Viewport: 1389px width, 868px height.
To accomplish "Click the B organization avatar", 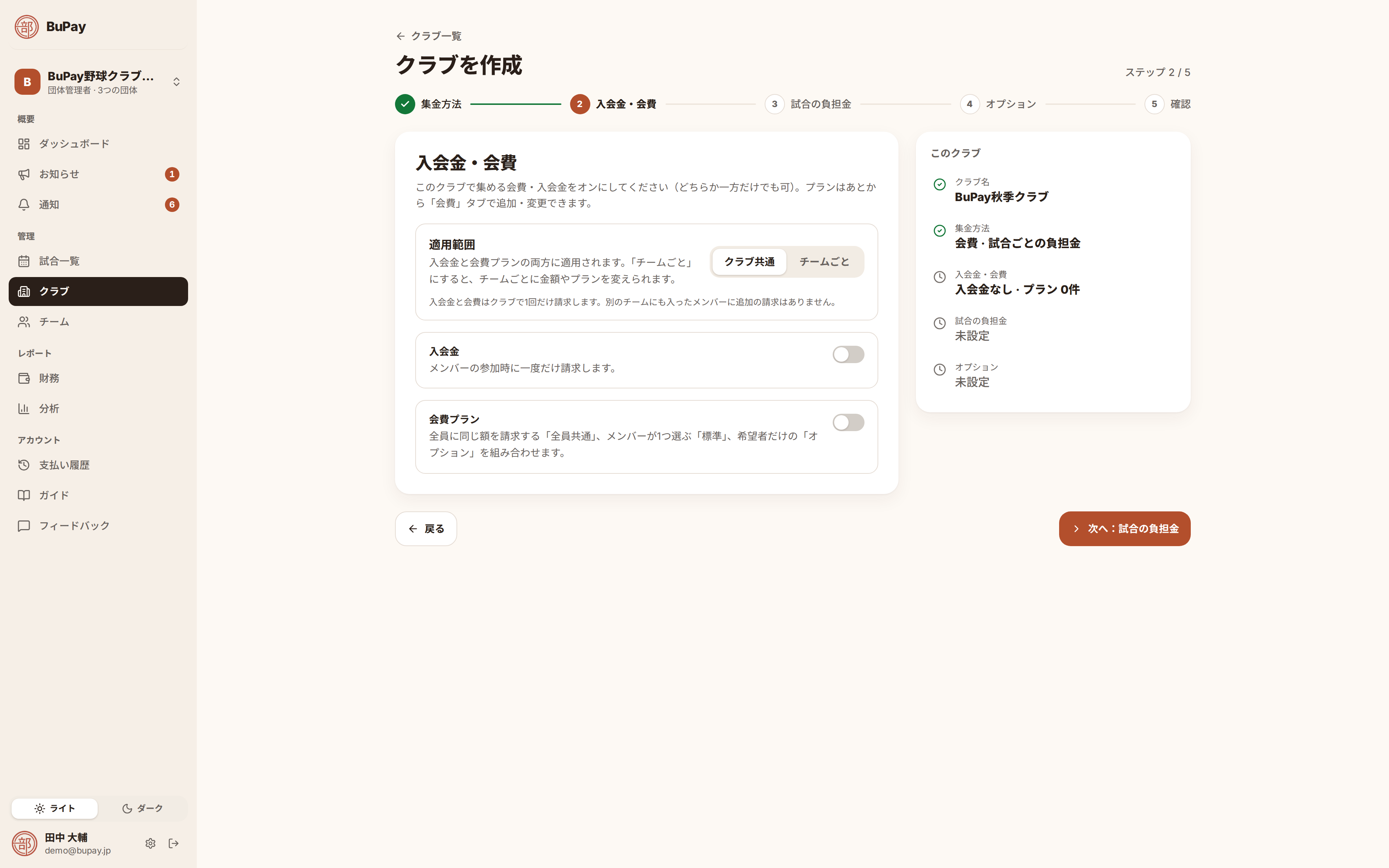I will point(27,81).
